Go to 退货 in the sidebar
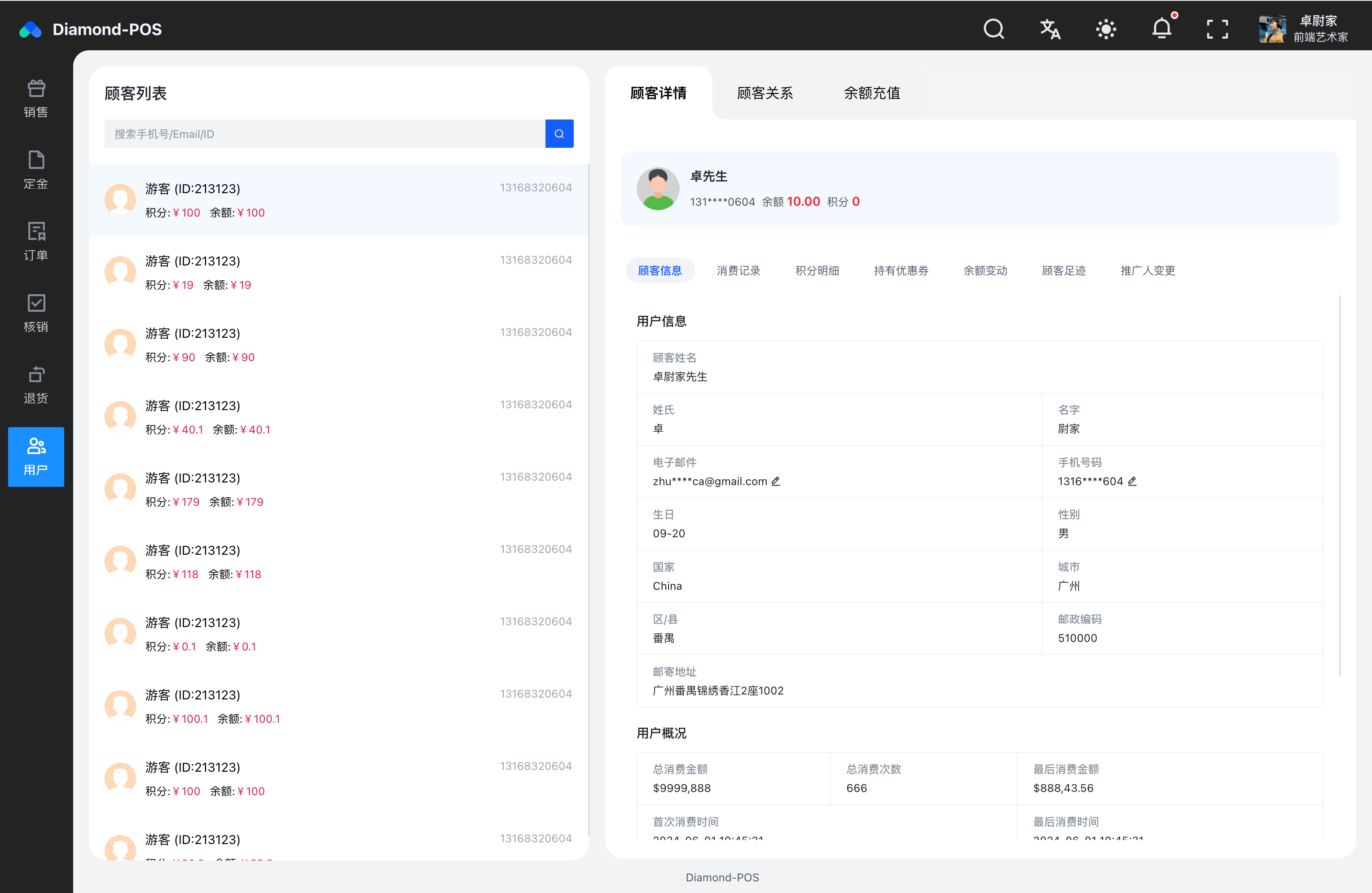The image size is (1372, 893). coord(36,385)
